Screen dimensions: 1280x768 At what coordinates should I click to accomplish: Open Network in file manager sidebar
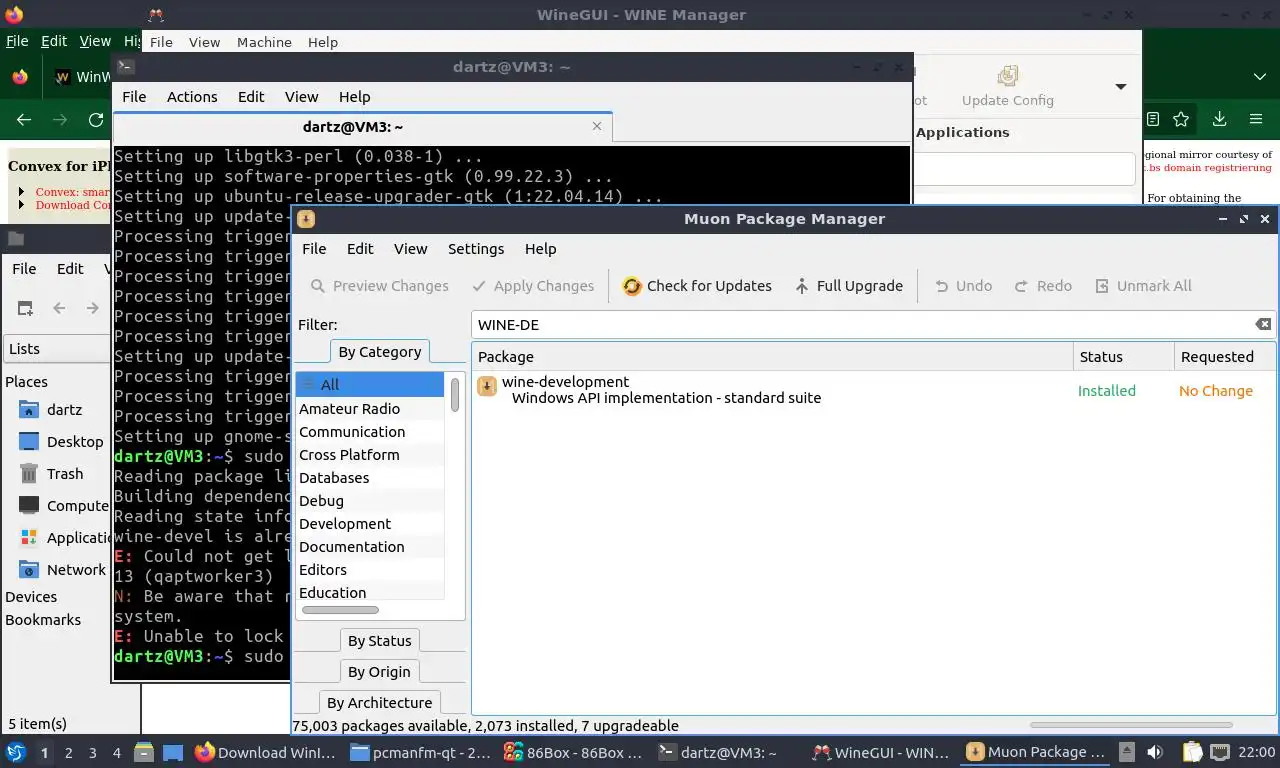(x=63, y=570)
